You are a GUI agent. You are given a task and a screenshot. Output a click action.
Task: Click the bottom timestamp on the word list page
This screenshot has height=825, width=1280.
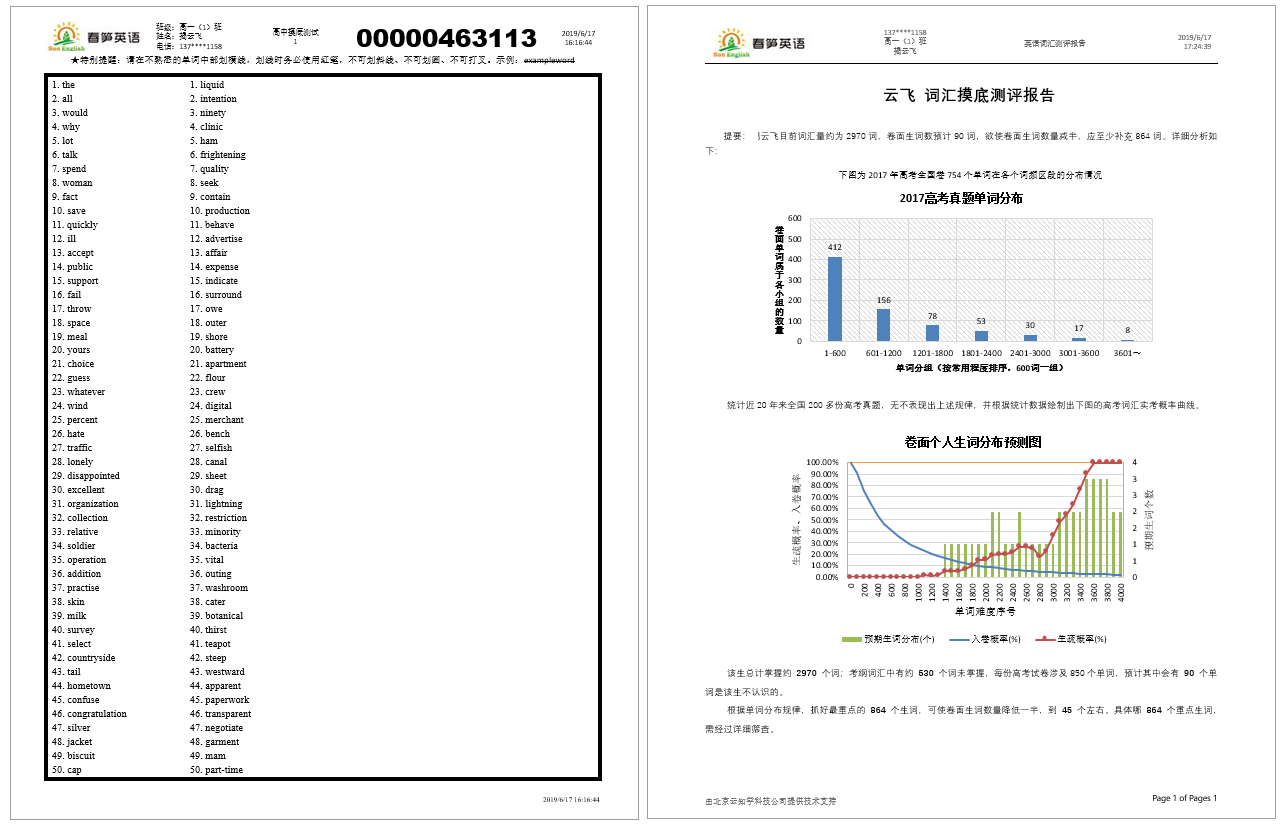pos(571,799)
